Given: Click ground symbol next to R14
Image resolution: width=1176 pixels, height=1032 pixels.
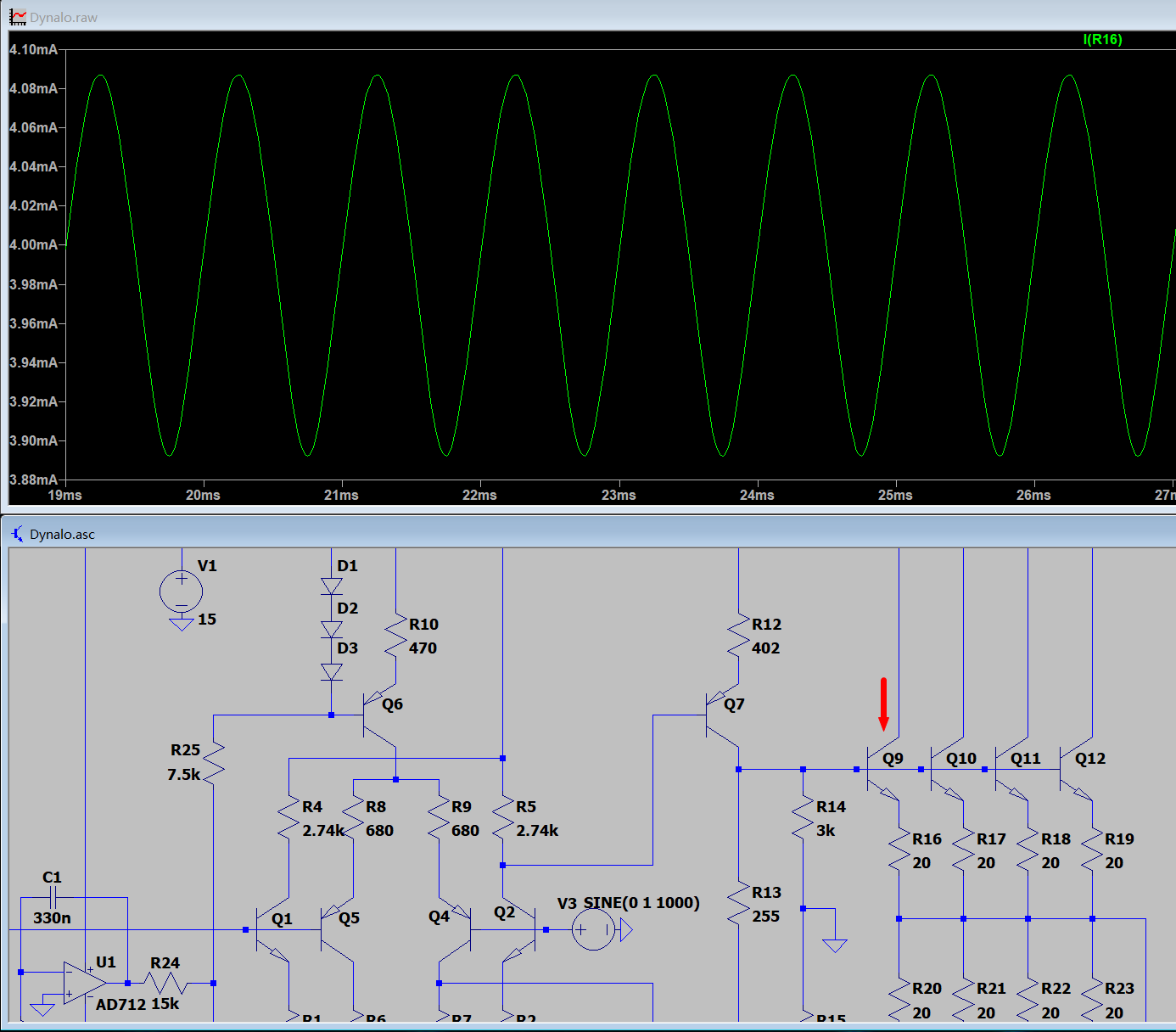Looking at the screenshot, I should pos(835,945).
